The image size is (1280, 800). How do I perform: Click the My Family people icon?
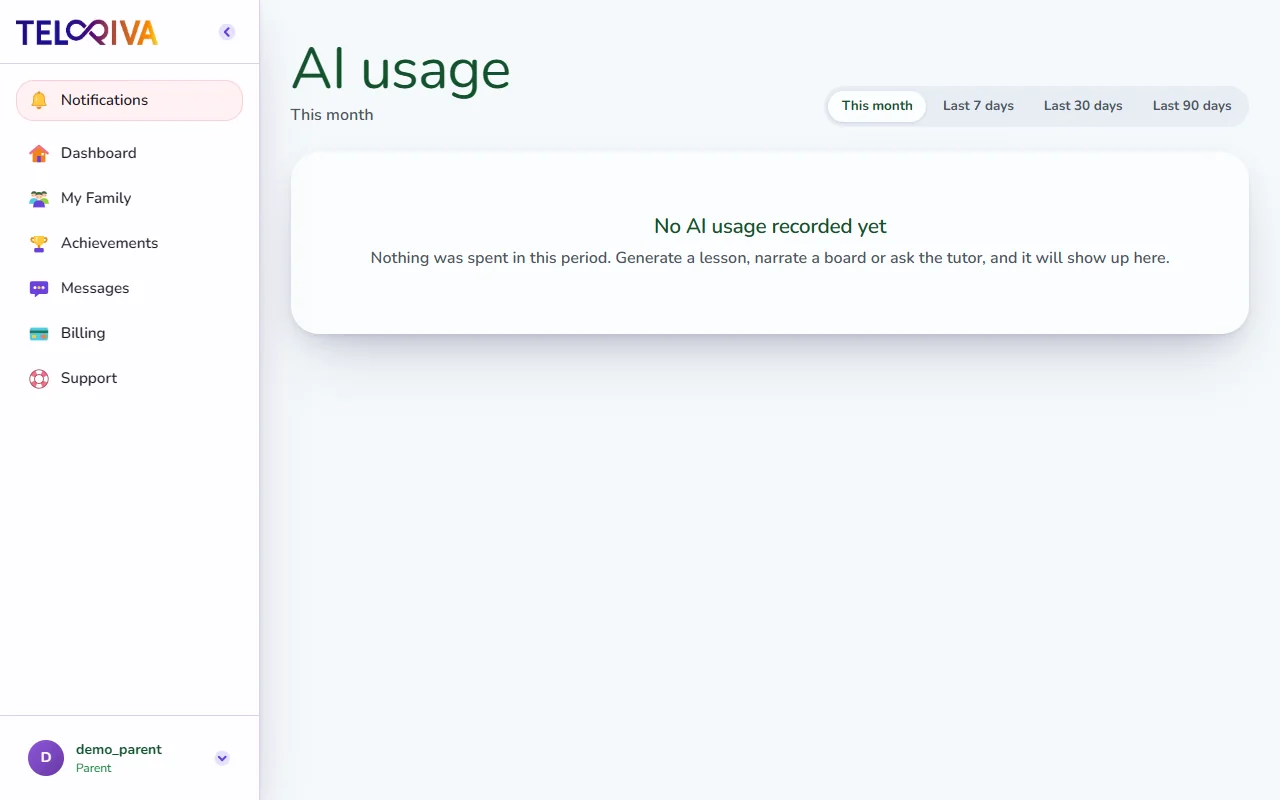(x=39, y=198)
